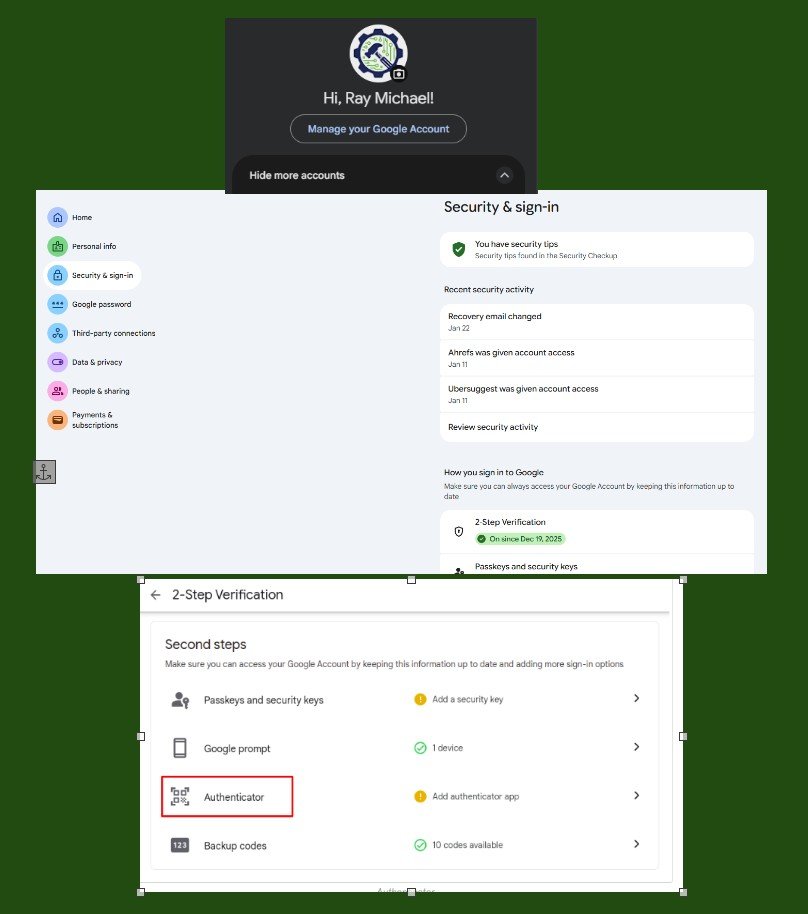The image size is (808, 914).
Task: Open Third-party connections via its icon
Action: click(x=57, y=333)
